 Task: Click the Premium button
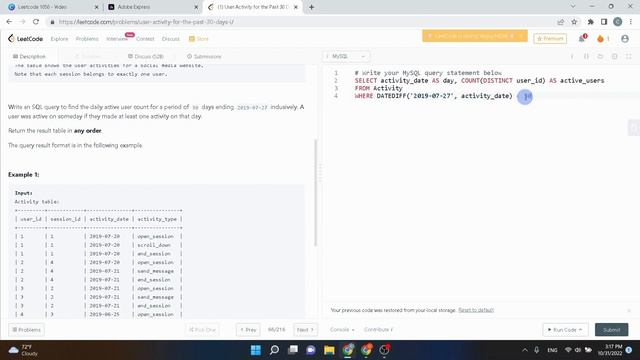tap(550, 39)
